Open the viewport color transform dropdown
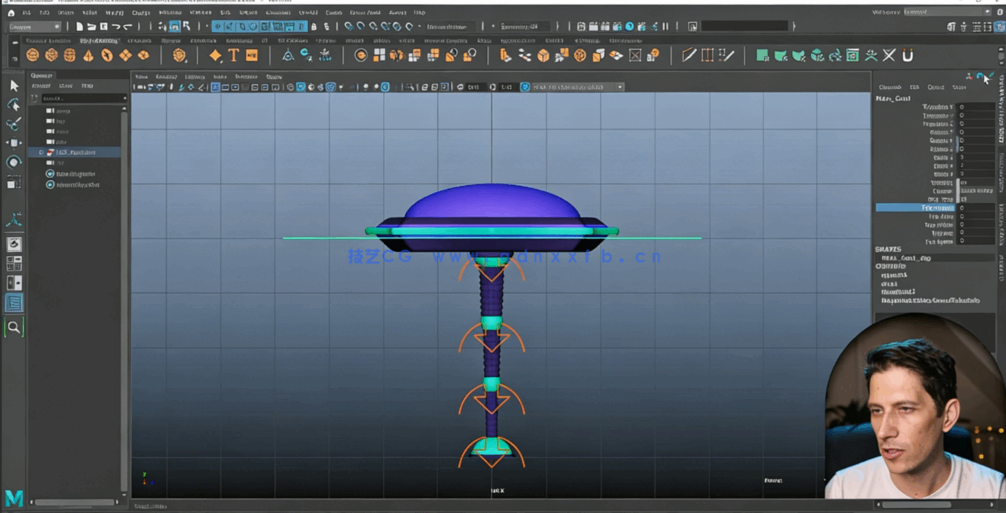Viewport: 1006px width, 513px height. (577, 87)
